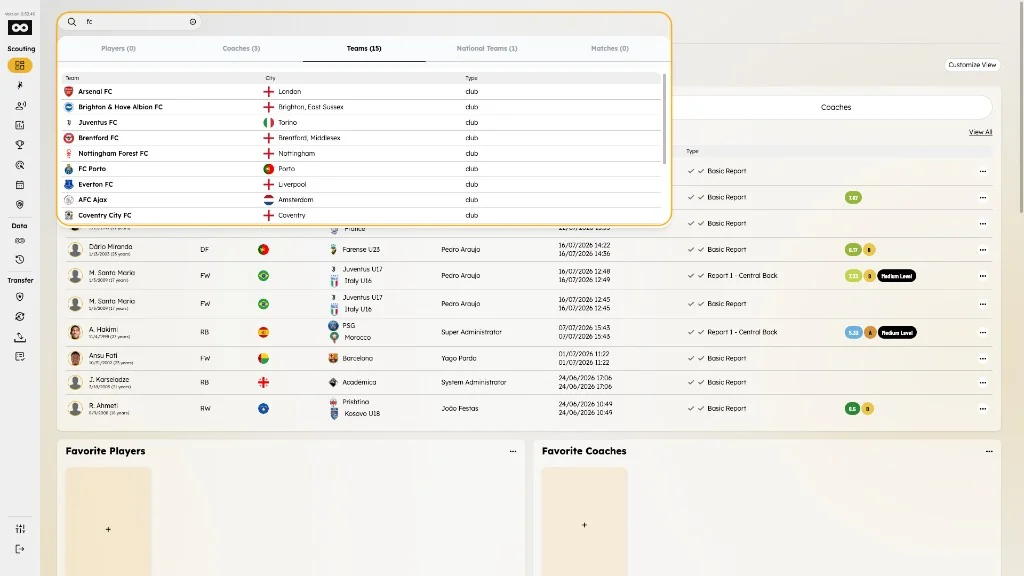Switch to Players (0) search tab
1024x576 pixels.
click(x=118, y=48)
